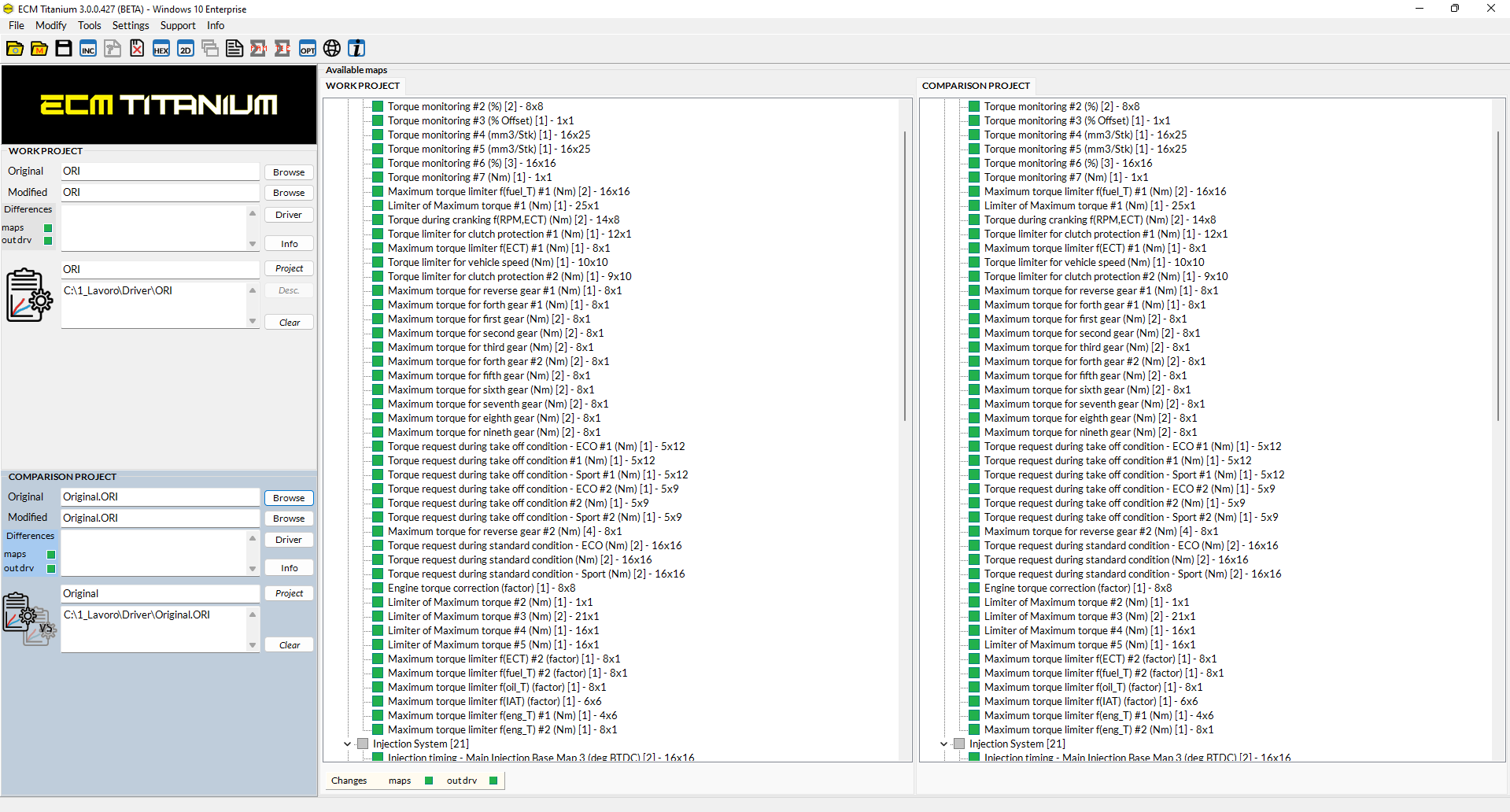The width and height of the screenshot is (1510, 812).
Task: Click down arrow of Work Project differences box
Action: coord(253,244)
